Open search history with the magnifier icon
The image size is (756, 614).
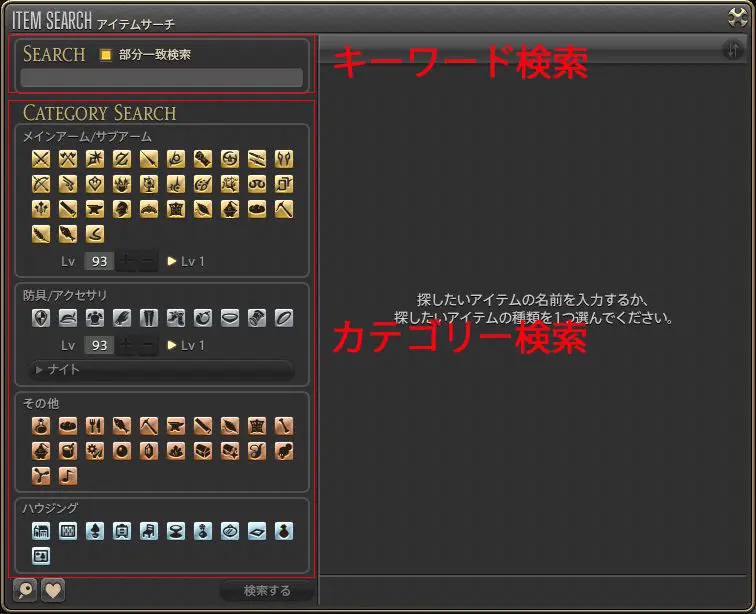click(x=26, y=591)
